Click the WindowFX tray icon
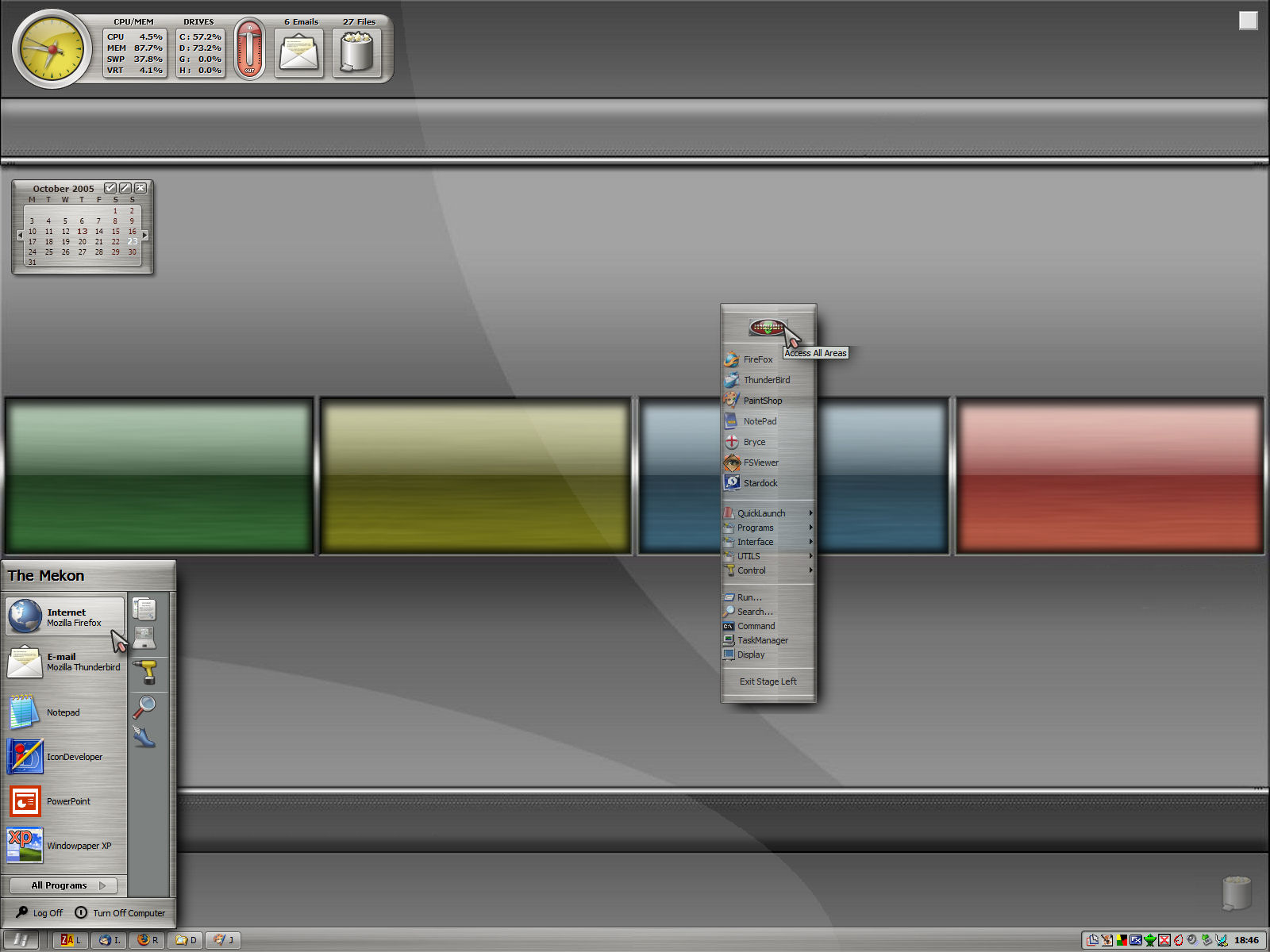Screen dimensions: 1270x952 (1136, 940)
